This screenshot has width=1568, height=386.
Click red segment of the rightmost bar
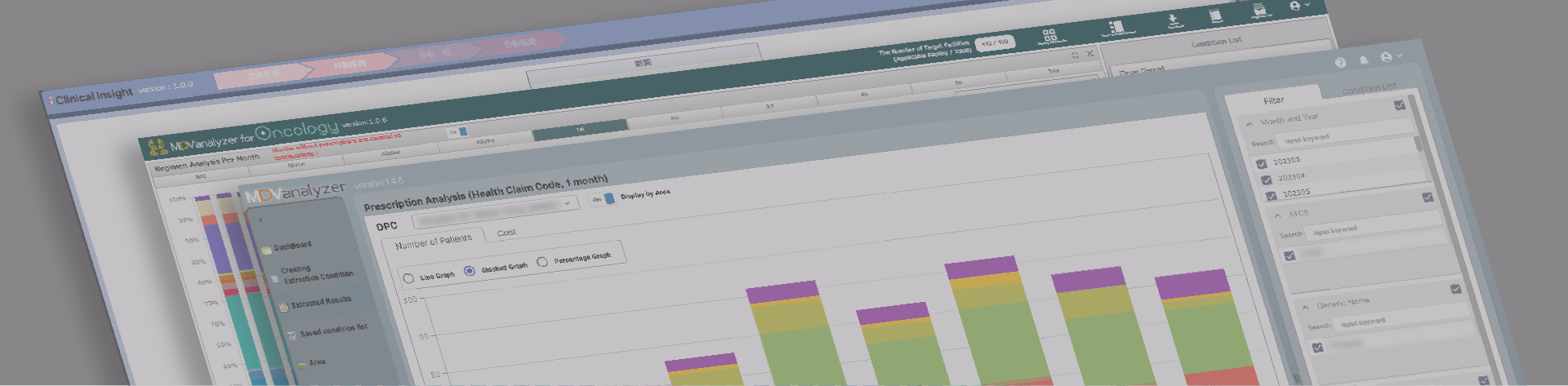[1220, 376]
